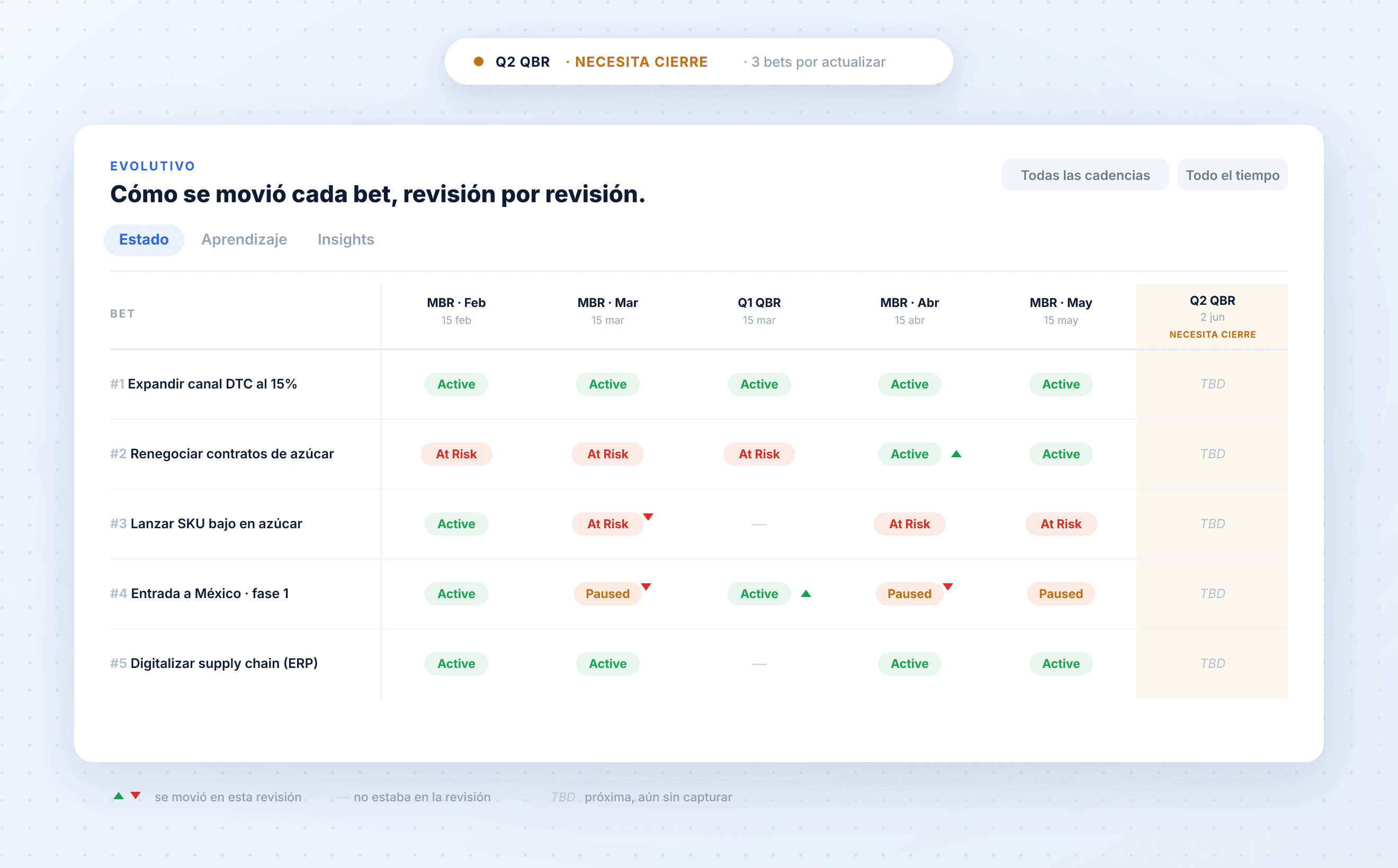The height and width of the screenshot is (868, 1398).
Task: Click At Risk badge for Renegociar contratos in Q1 QBR
Action: click(x=759, y=454)
